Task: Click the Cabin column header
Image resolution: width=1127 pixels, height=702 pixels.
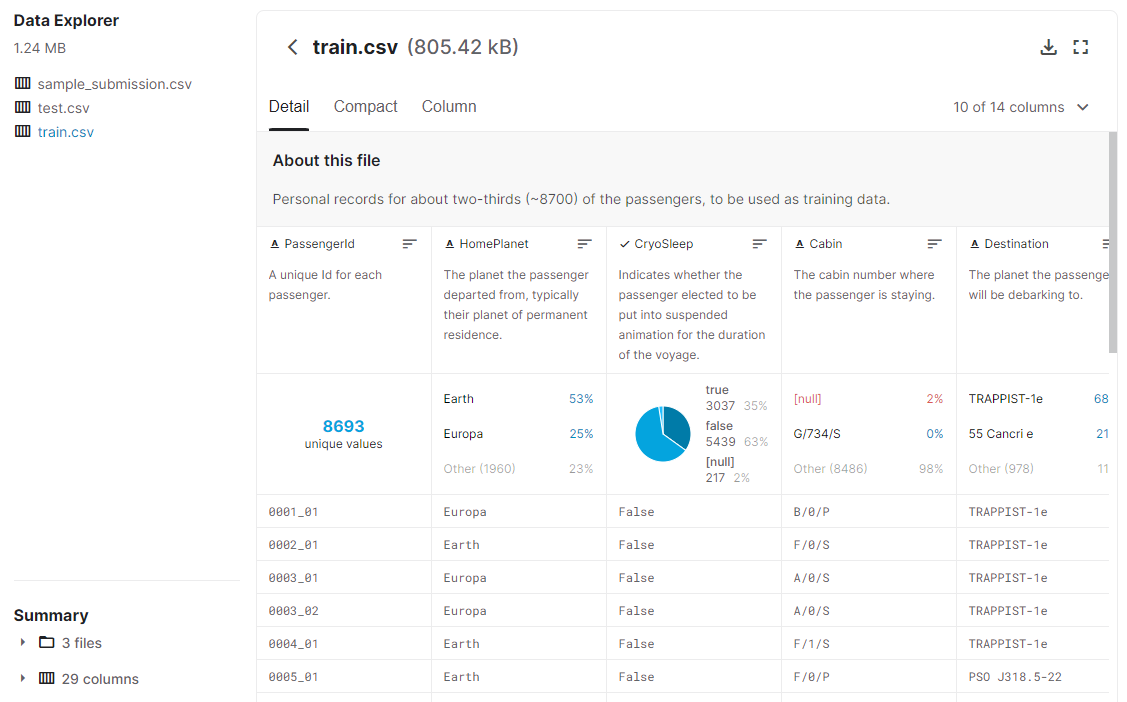Action: point(825,244)
